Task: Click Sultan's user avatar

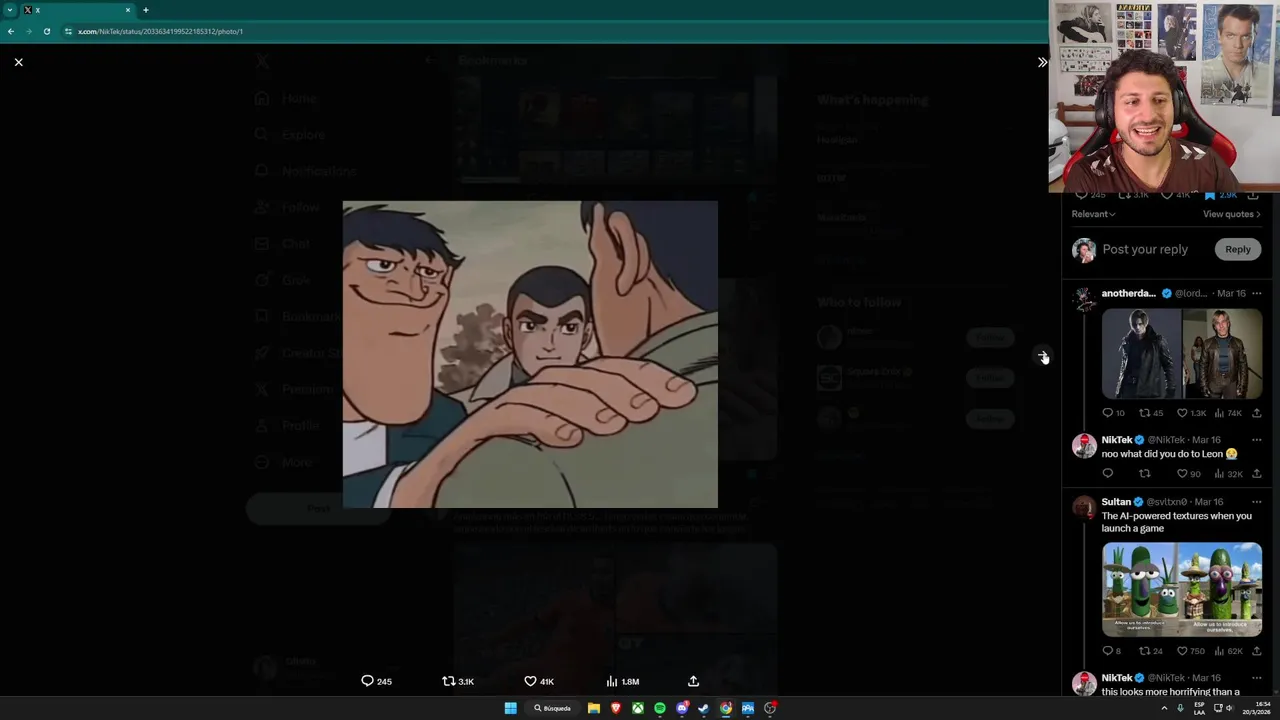Action: [1084, 507]
